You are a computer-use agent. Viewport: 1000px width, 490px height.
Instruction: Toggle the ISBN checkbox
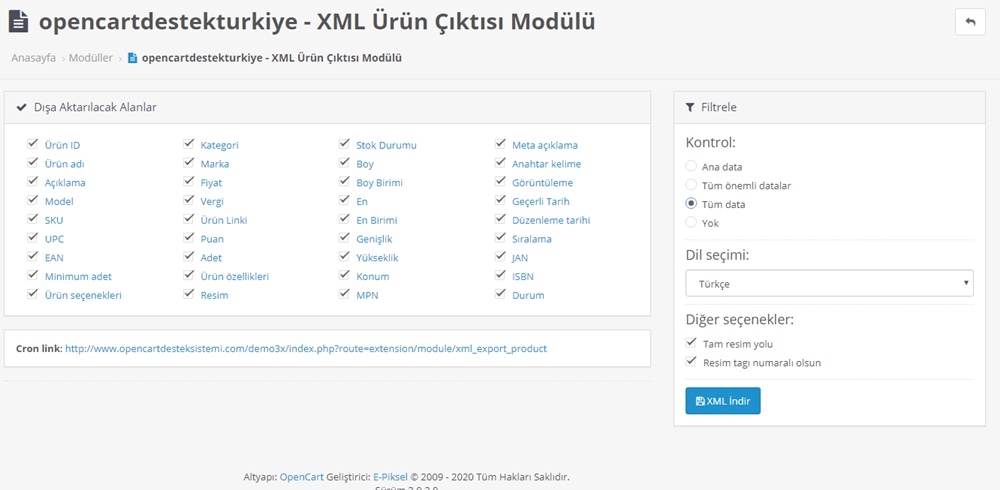501,275
